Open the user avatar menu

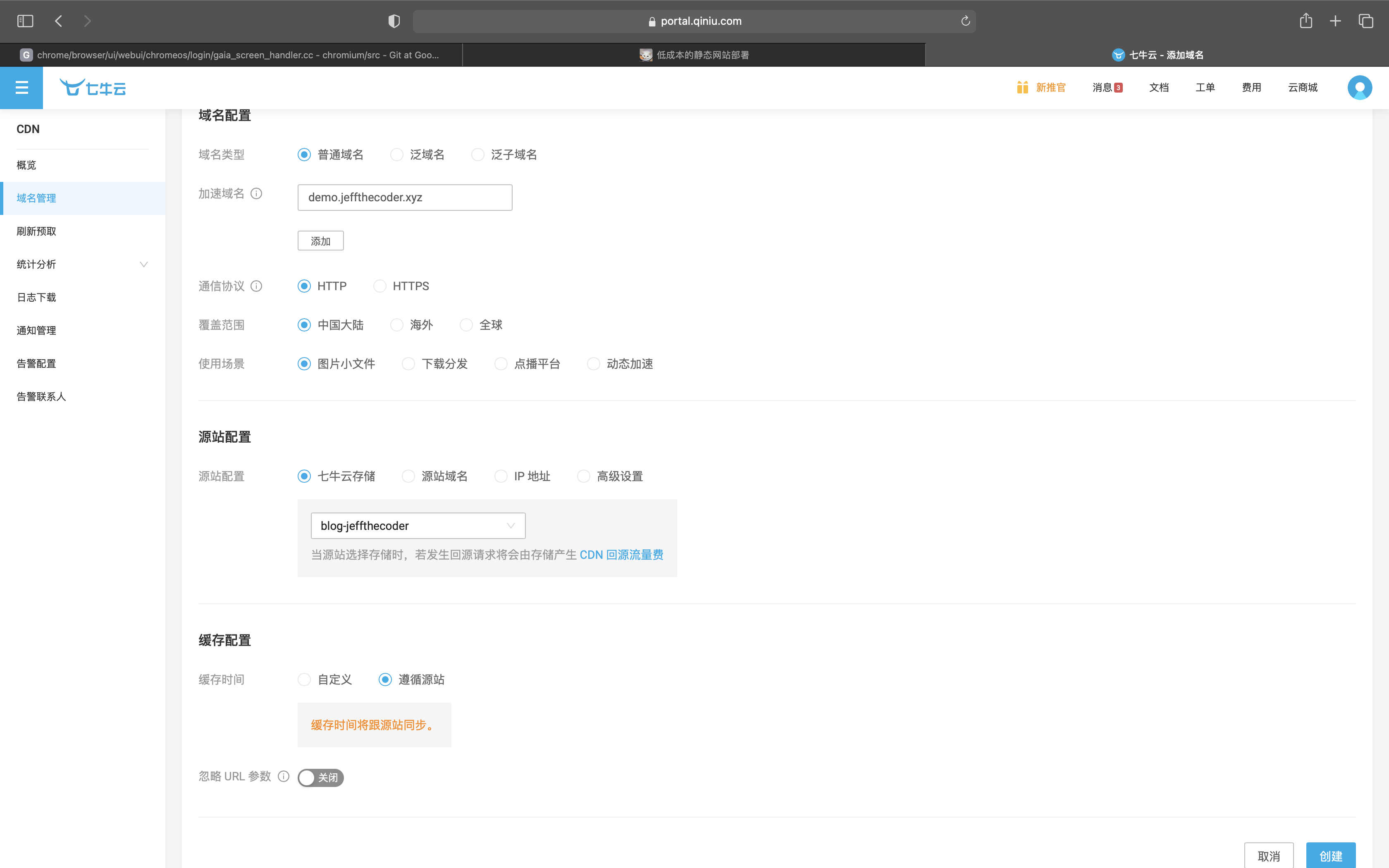pos(1360,87)
